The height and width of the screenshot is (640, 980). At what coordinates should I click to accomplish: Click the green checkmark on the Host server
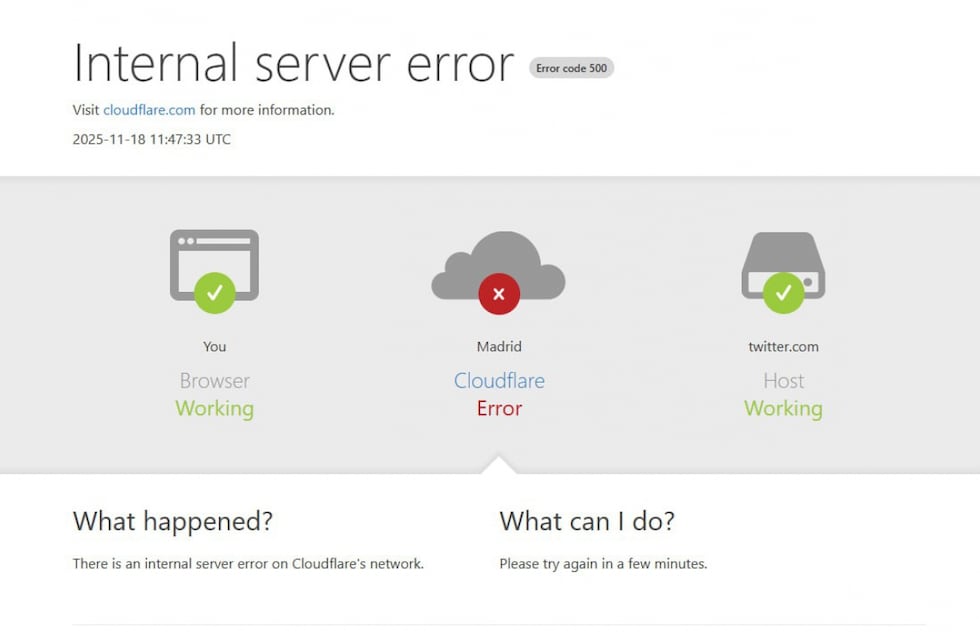pos(784,294)
